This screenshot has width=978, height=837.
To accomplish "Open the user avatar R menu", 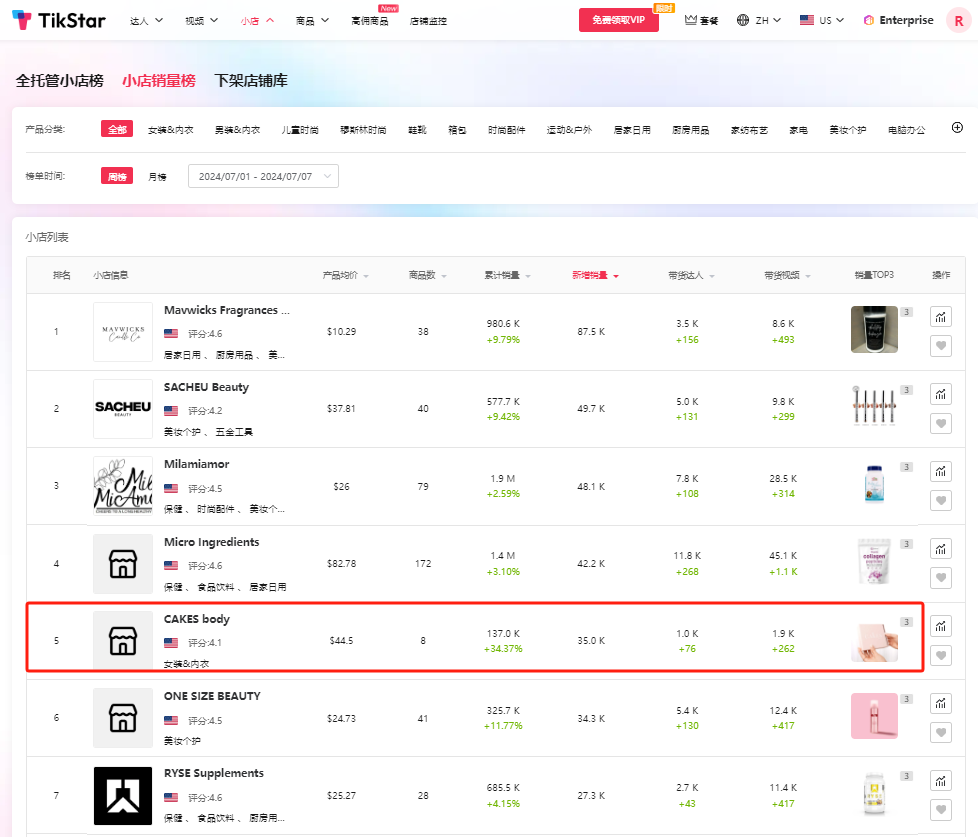I will [x=959, y=21].
